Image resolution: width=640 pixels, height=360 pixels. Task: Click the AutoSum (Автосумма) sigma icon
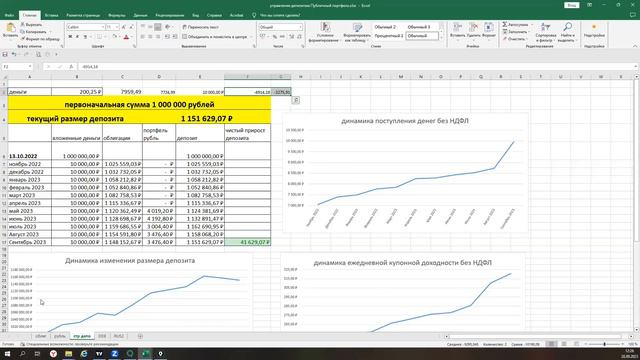(505, 24)
